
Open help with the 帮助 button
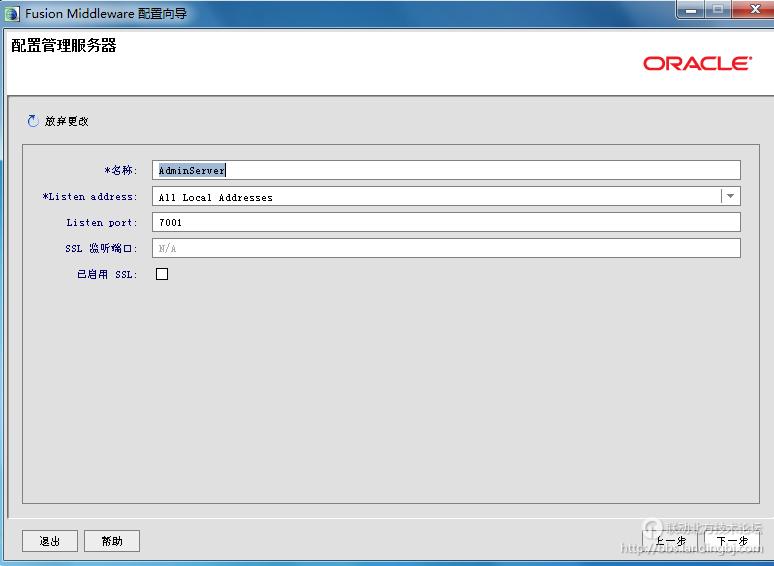(112, 541)
